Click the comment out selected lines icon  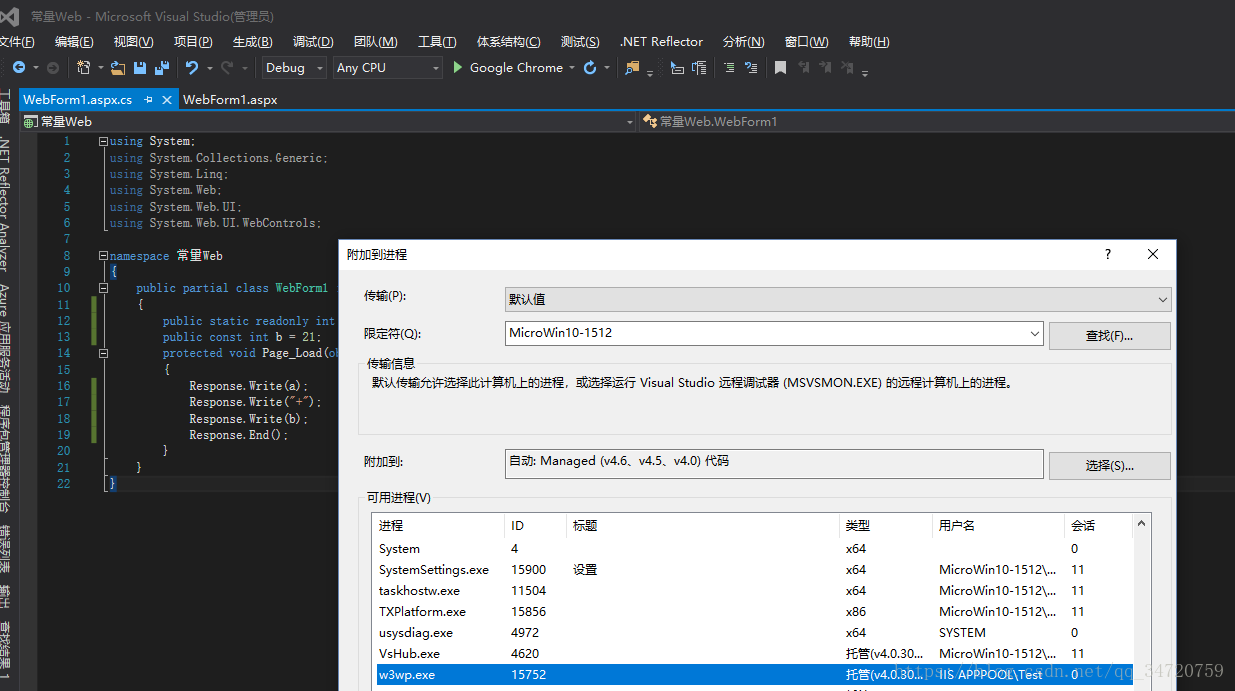tap(729, 67)
